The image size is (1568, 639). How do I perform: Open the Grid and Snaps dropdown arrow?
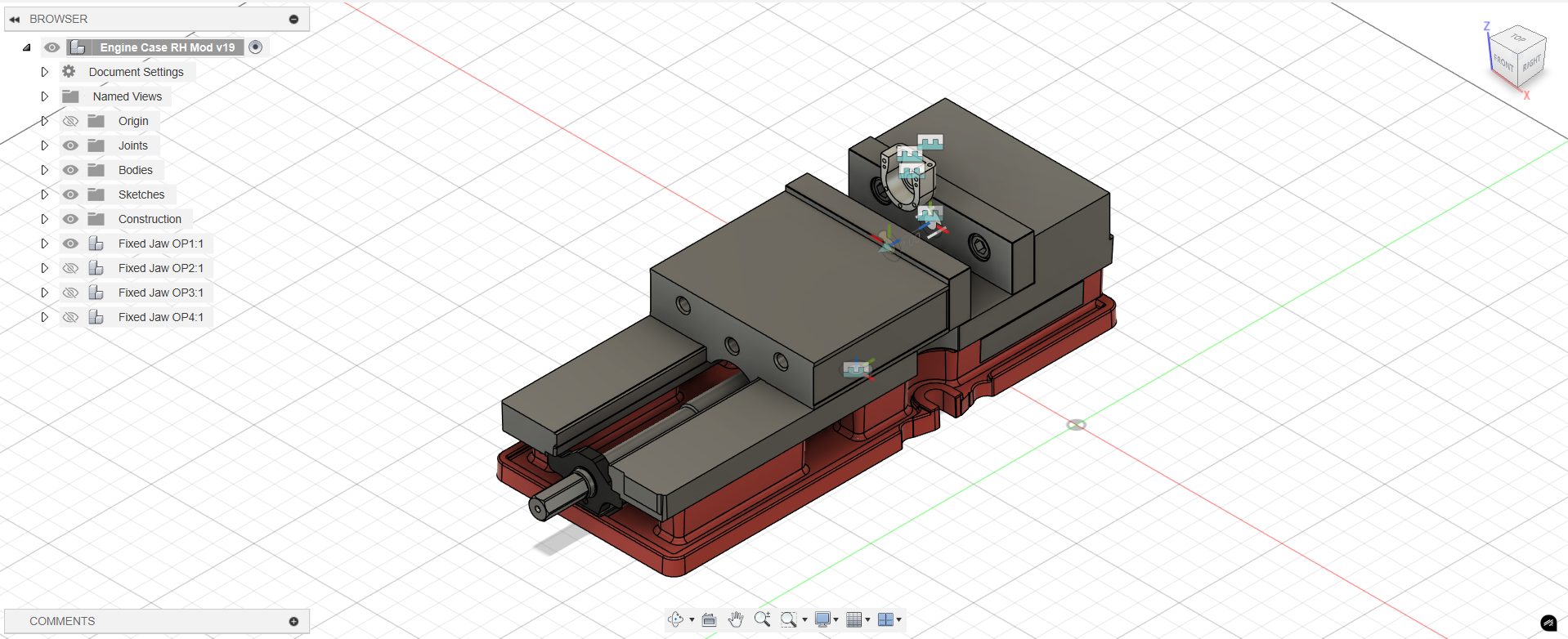(867, 620)
